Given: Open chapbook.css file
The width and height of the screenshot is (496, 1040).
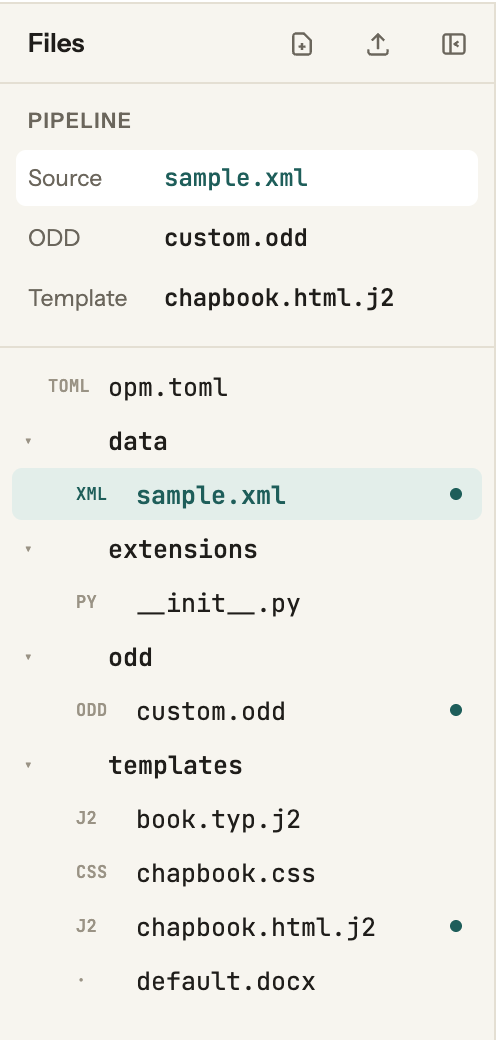Looking at the screenshot, I should pyautogui.click(x=247, y=874).
